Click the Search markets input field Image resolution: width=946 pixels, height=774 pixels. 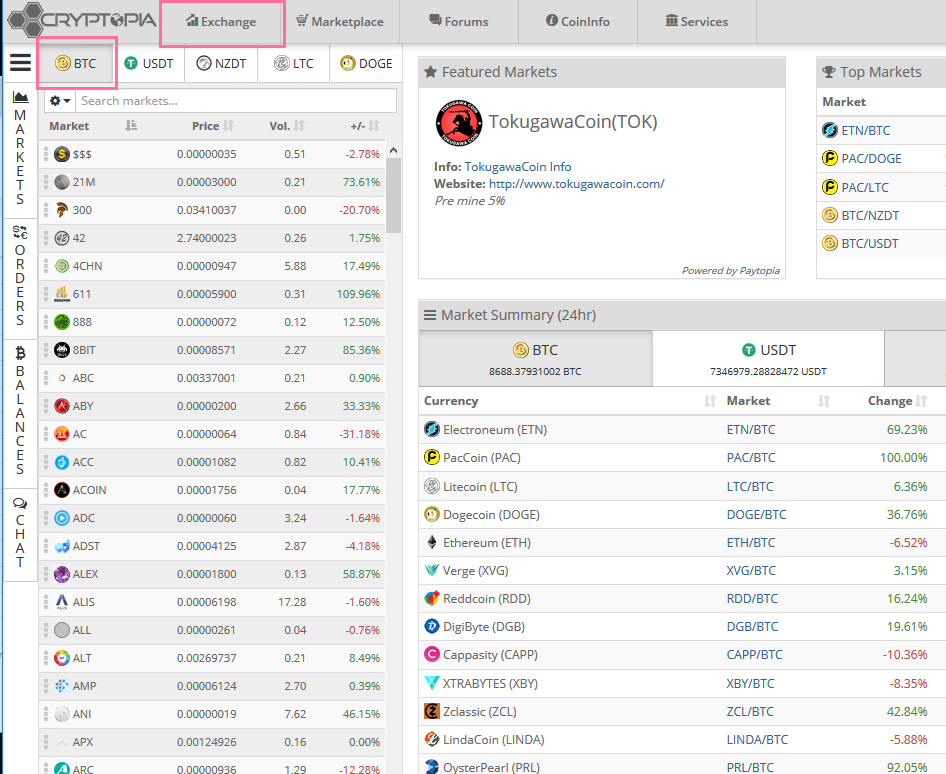pos(235,101)
